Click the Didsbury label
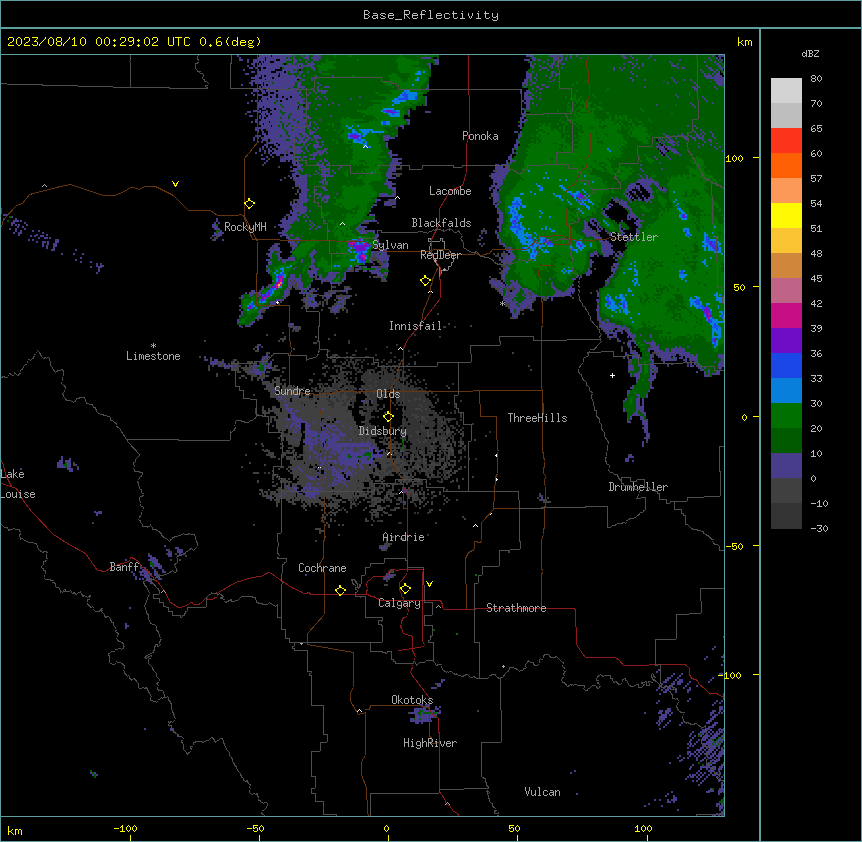The height and width of the screenshot is (842, 862). click(x=383, y=431)
